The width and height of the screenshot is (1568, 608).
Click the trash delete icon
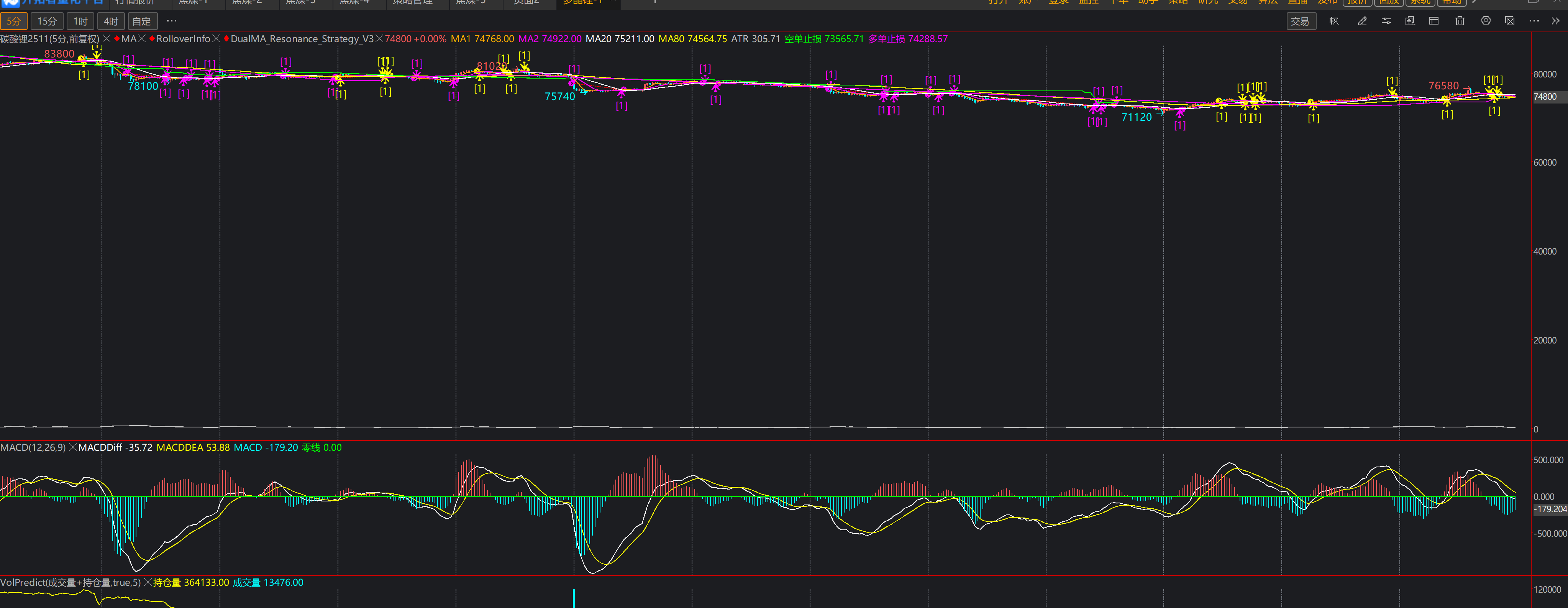click(x=1460, y=21)
